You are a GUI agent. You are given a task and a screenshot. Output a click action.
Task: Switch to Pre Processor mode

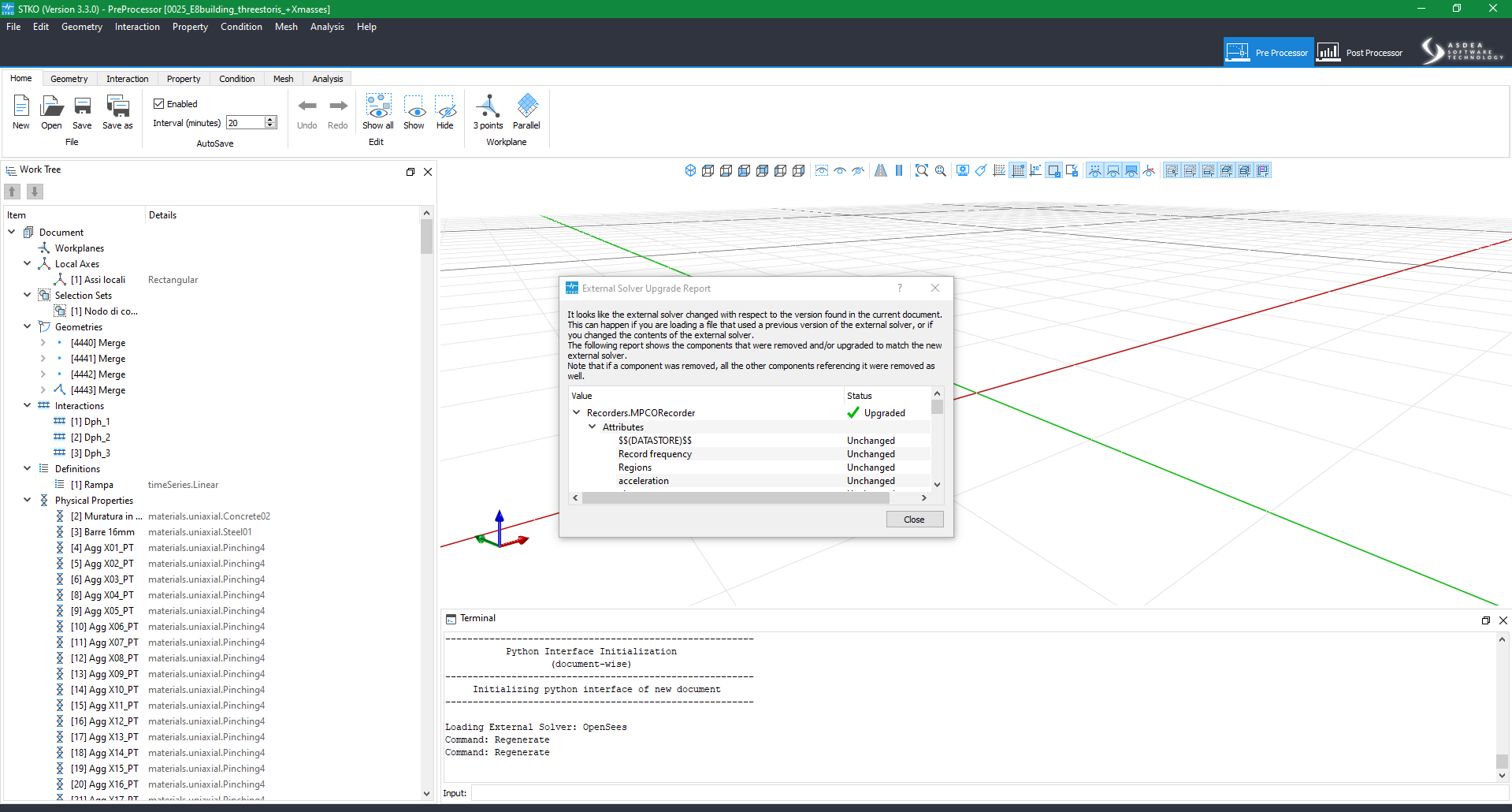(x=1269, y=52)
